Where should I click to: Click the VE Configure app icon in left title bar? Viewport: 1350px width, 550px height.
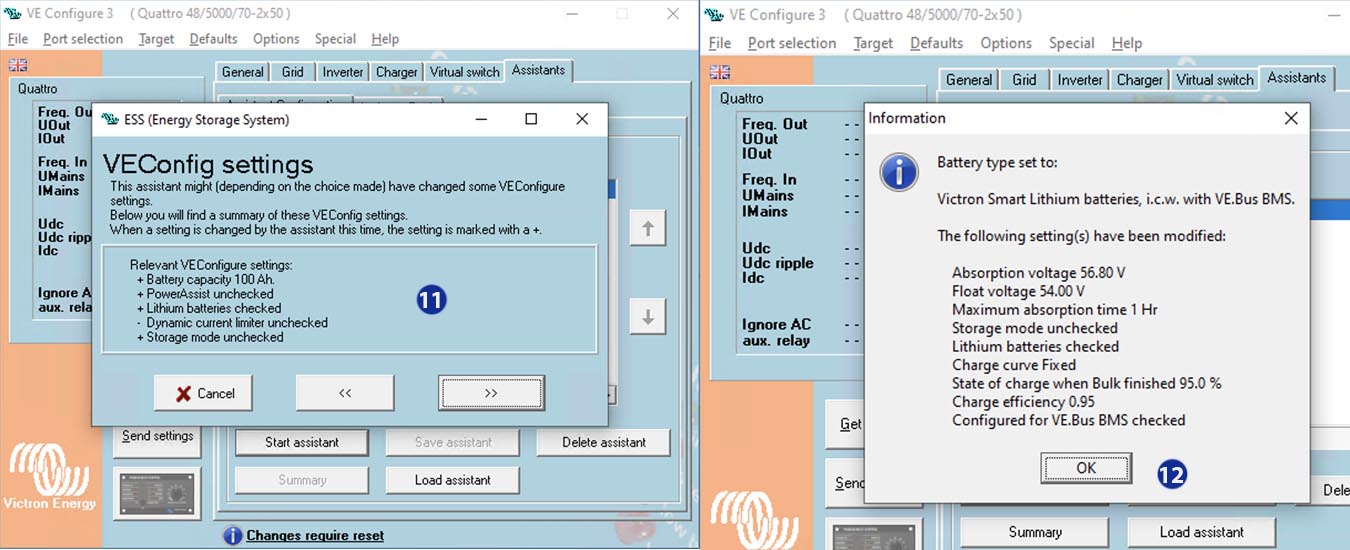(14, 15)
